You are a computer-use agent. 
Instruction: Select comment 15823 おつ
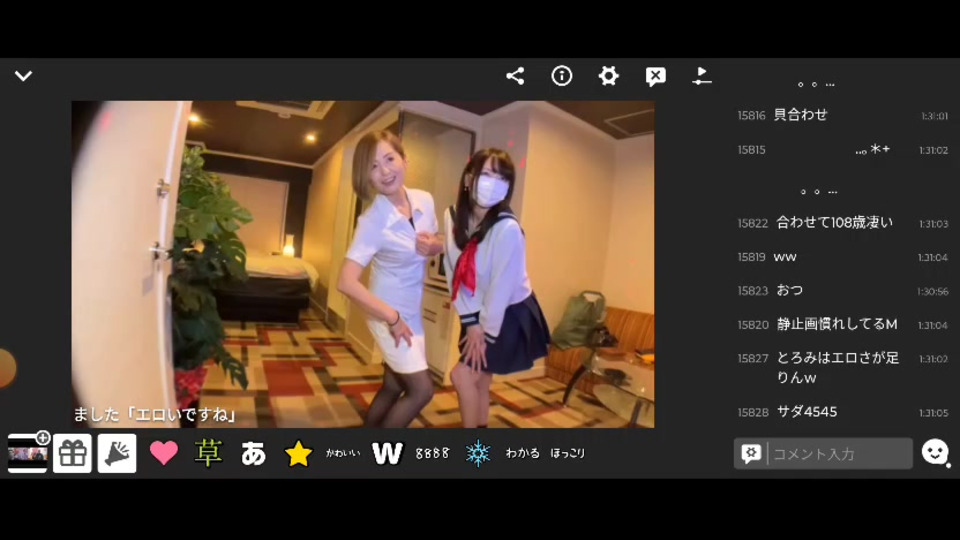pyautogui.click(x=842, y=291)
